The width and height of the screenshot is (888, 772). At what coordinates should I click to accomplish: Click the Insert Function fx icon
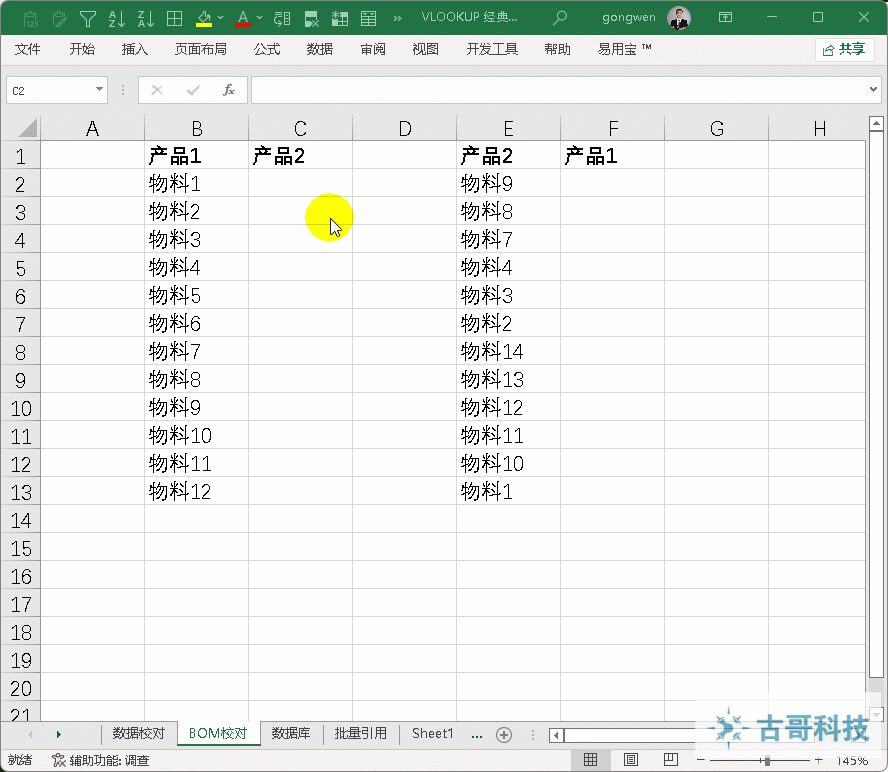(x=229, y=89)
